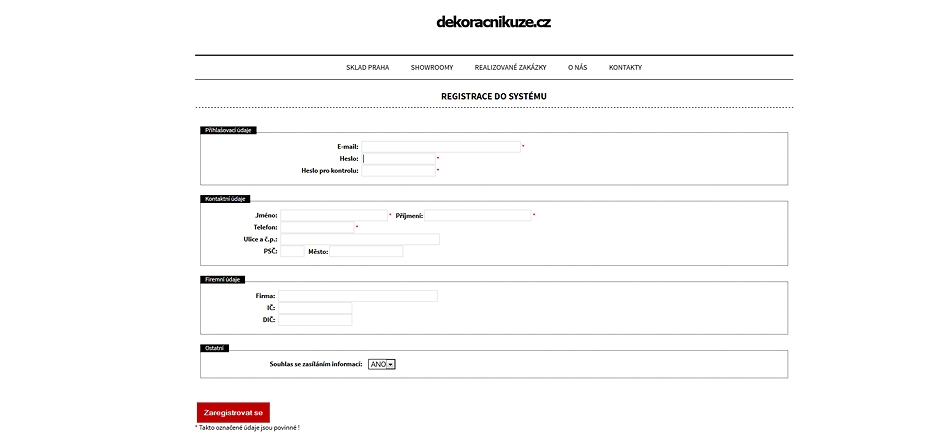The width and height of the screenshot is (950, 441).
Task: Click the Ostatní section label
Action: pos(214,348)
